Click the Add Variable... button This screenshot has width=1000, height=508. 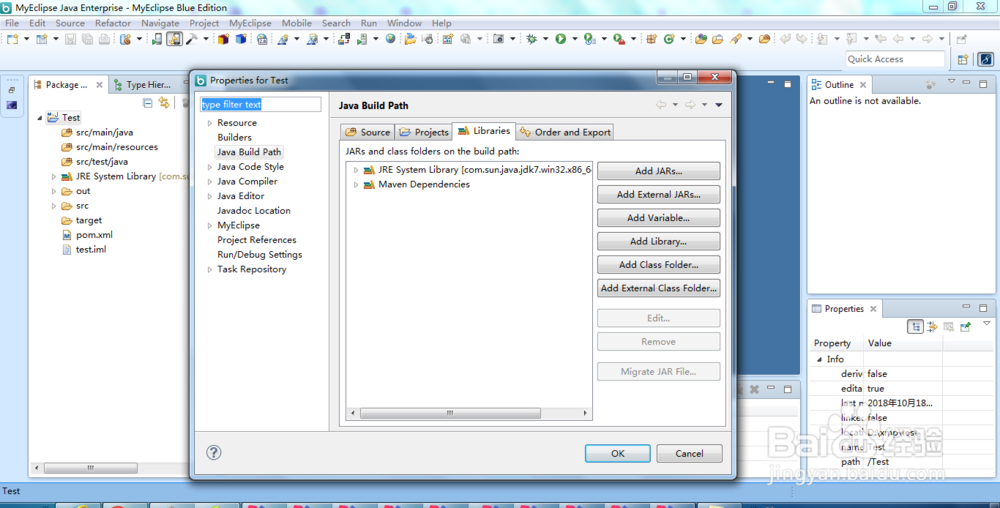(x=658, y=218)
